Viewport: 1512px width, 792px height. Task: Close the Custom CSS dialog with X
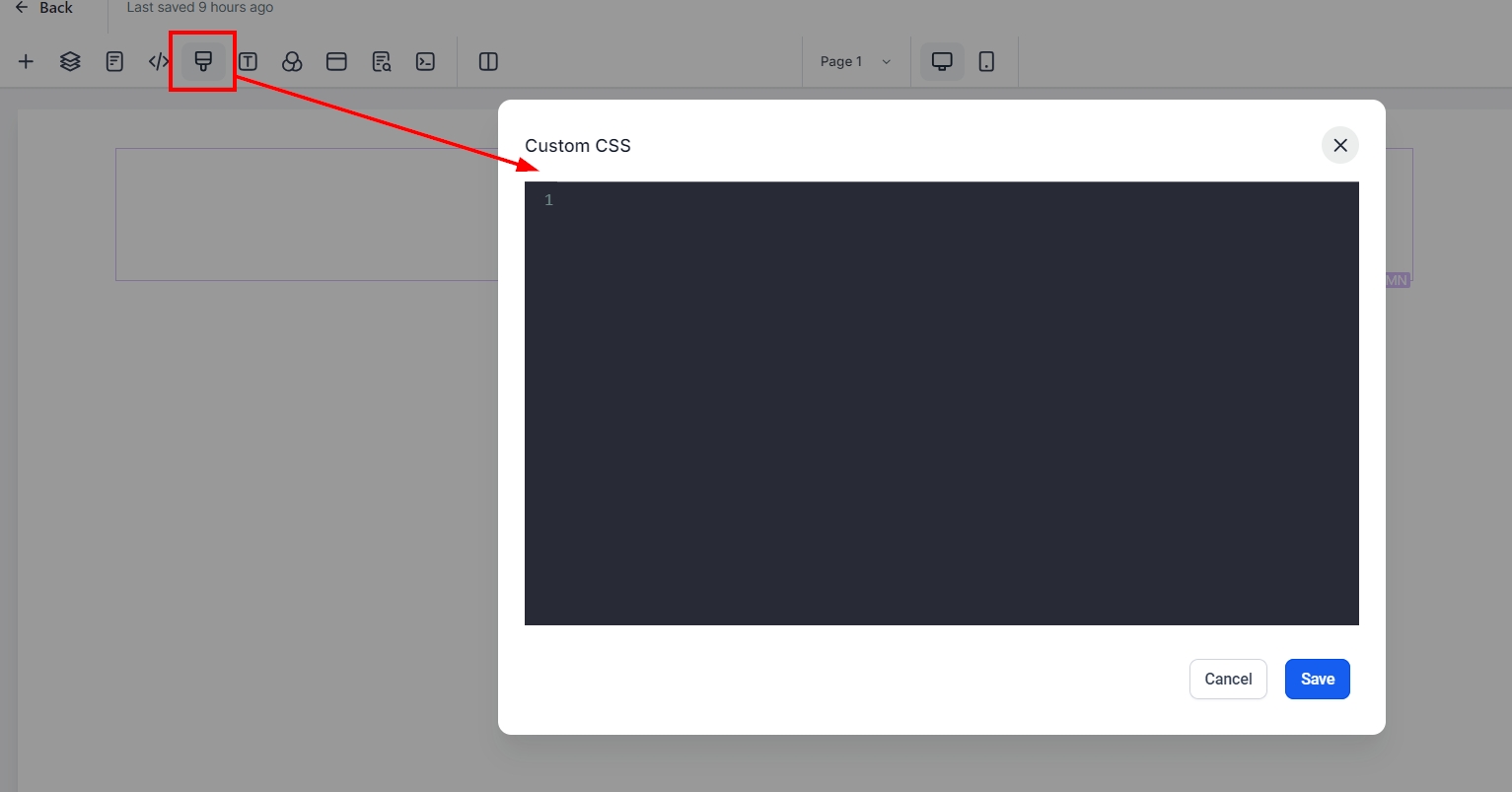pos(1339,145)
